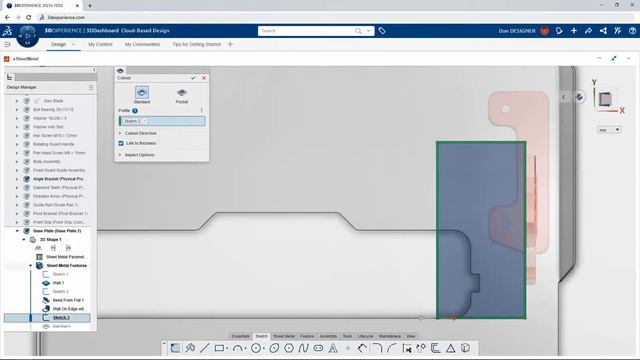Switch to the Assembly toolbar tab
640x360 pixels.
coord(328,336)
